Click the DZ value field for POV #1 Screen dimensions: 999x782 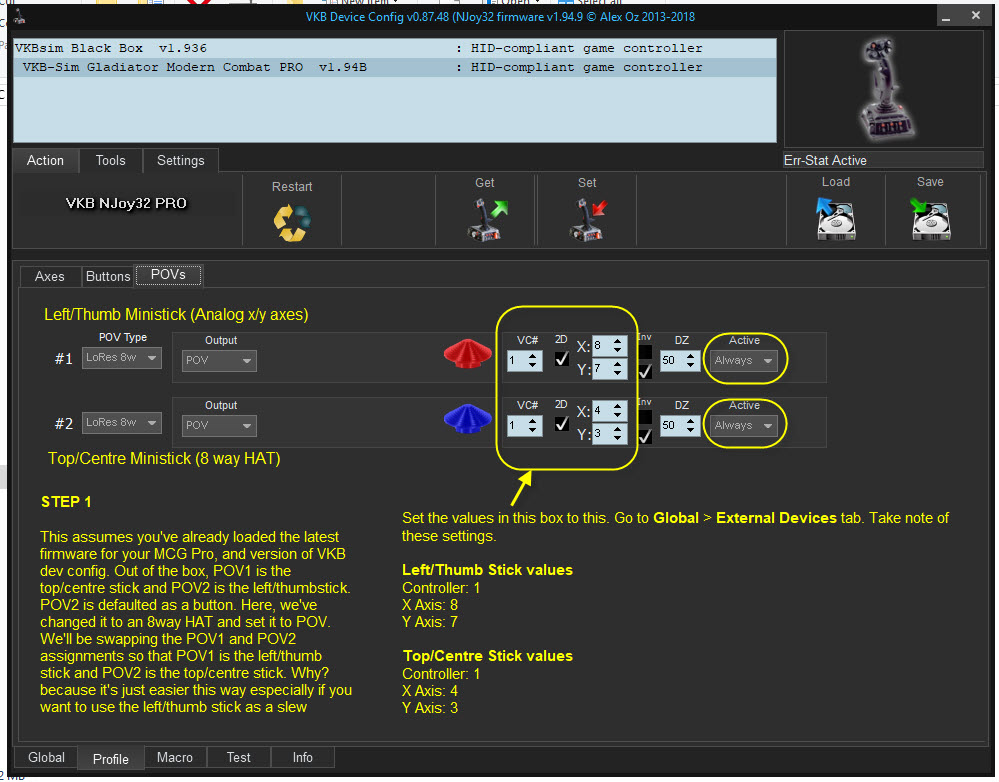click(674, 360)
